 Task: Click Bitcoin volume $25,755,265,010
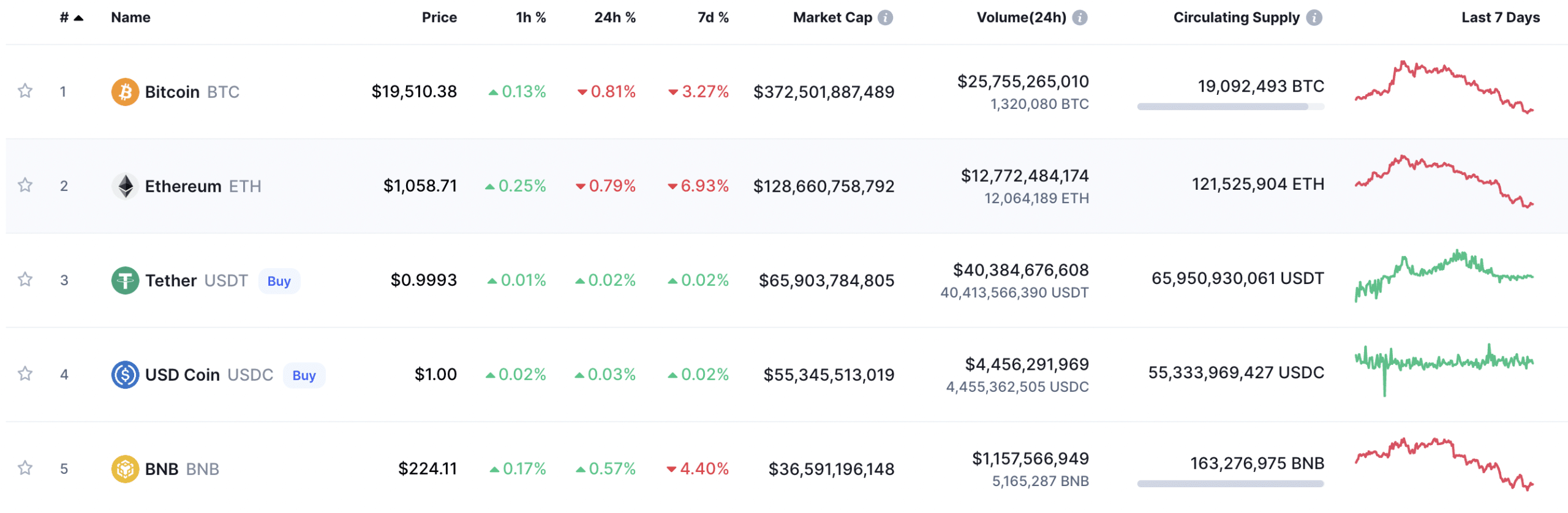[x=1023, y=81]
